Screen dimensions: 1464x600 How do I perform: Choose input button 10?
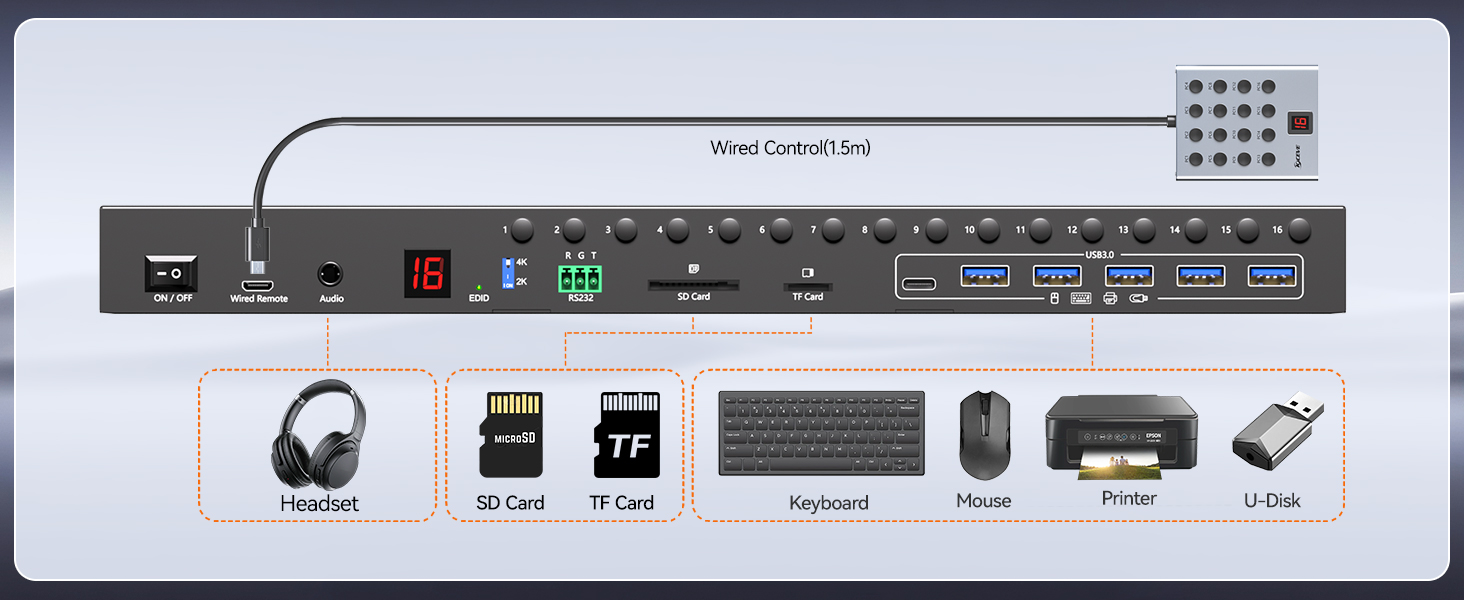pyautogui.click(x=989, y=230)
